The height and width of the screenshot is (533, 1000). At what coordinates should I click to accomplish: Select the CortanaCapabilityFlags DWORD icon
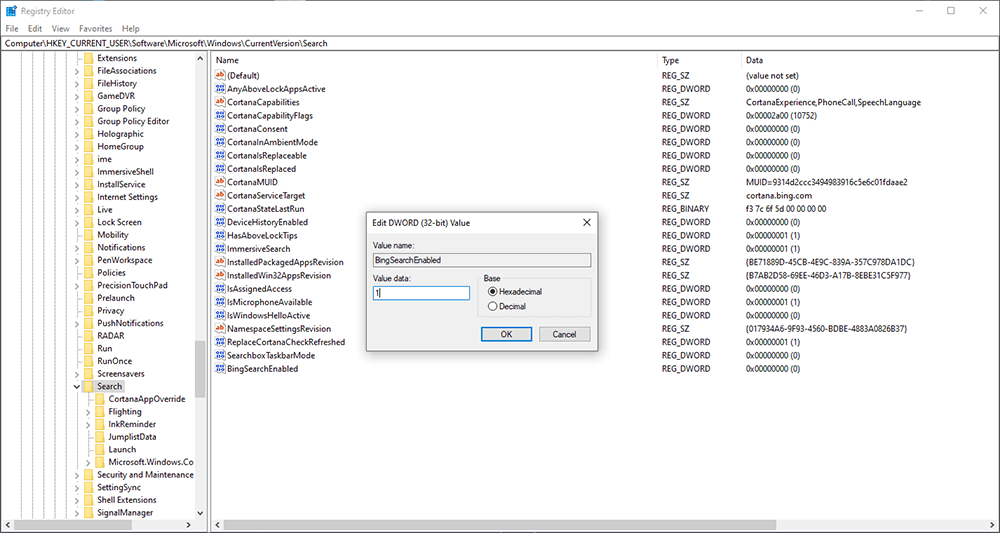pos(221,115)
